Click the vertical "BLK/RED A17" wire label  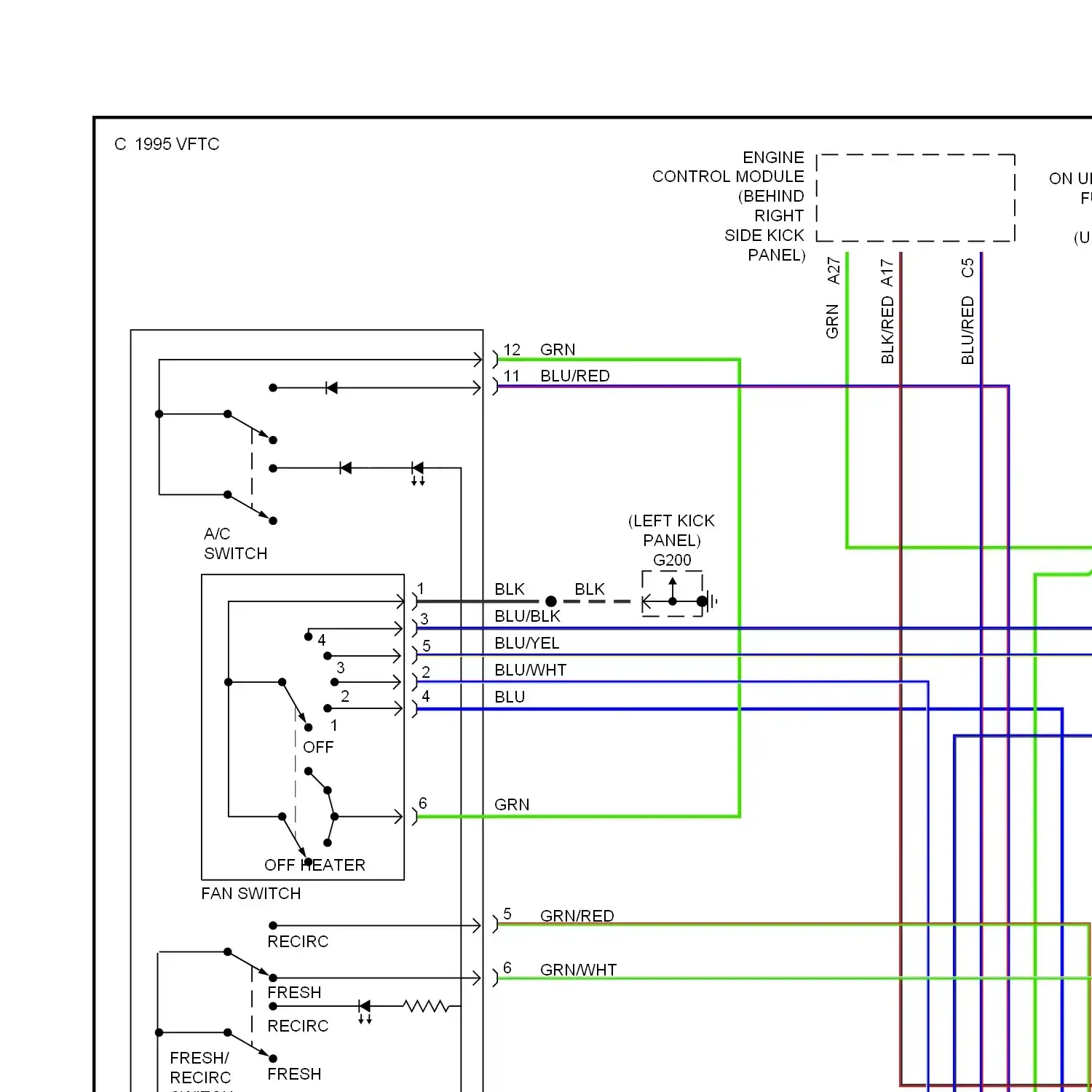pos(887,312)
